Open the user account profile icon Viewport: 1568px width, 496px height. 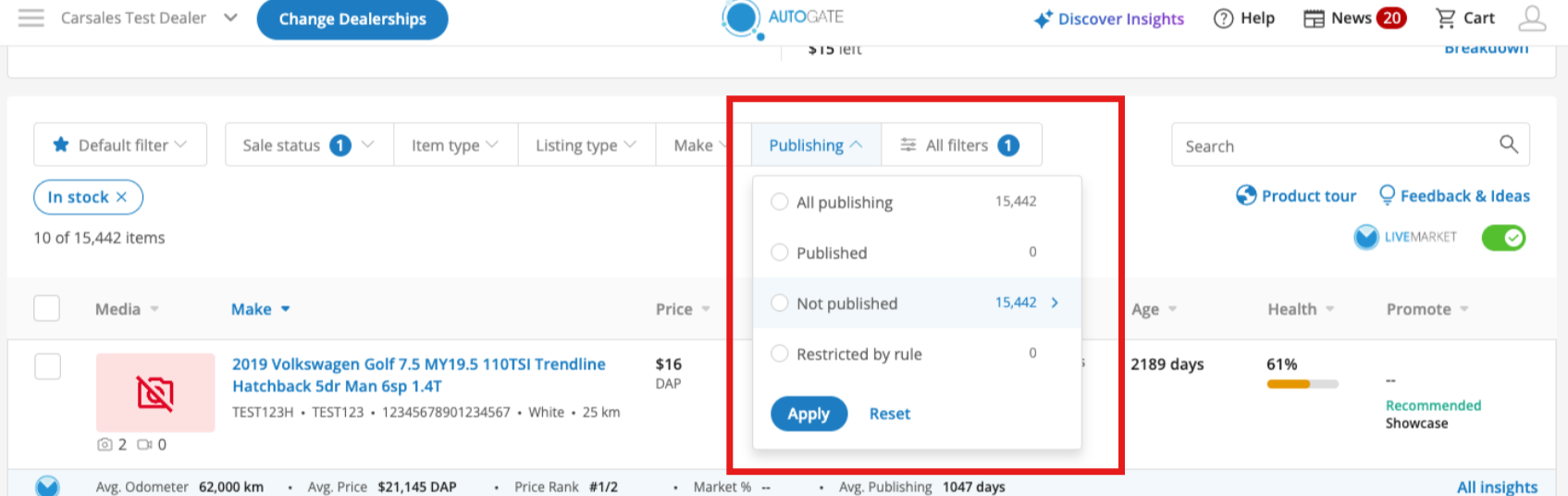[x=1532, y=19]
